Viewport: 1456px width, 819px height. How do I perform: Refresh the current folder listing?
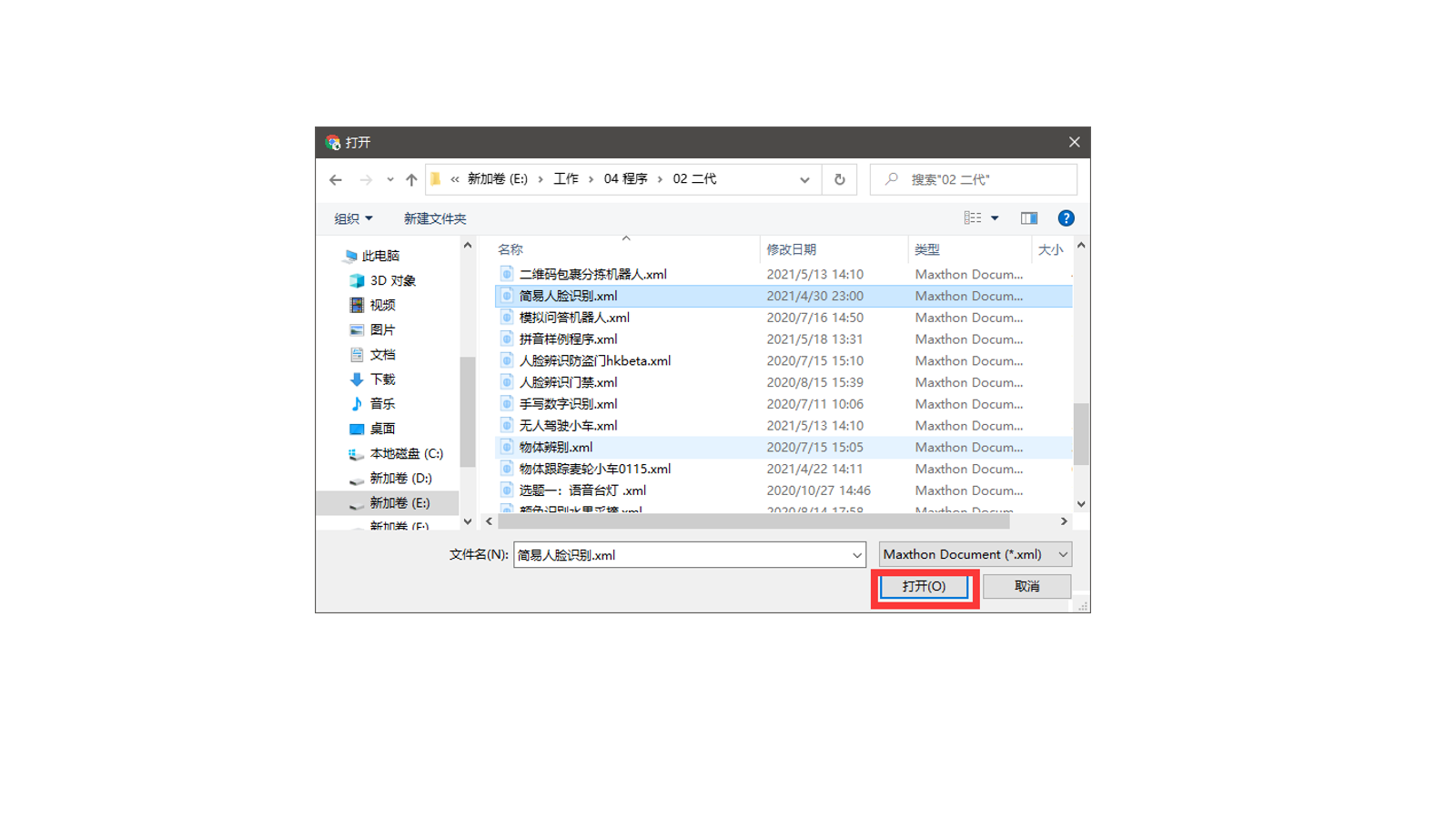point(839,180)
